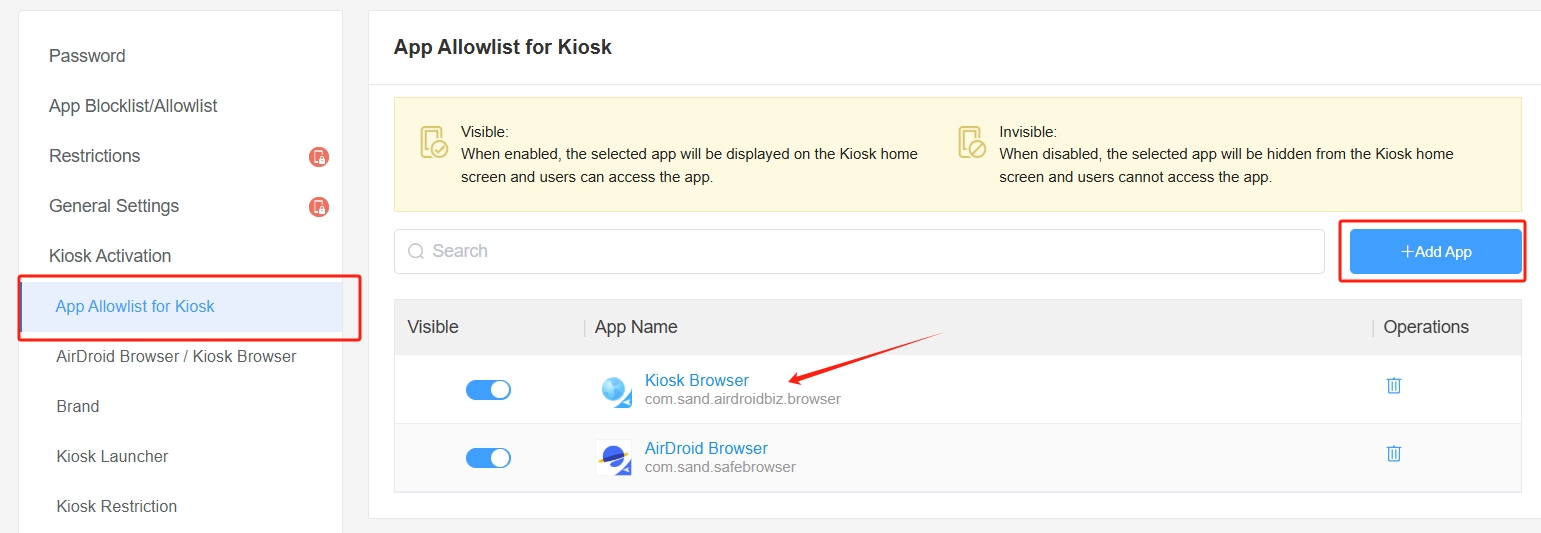This screenshot has width=1541, height=533.
Task: Click the AirDroid Browser app icon
Action: coord(613,458)
